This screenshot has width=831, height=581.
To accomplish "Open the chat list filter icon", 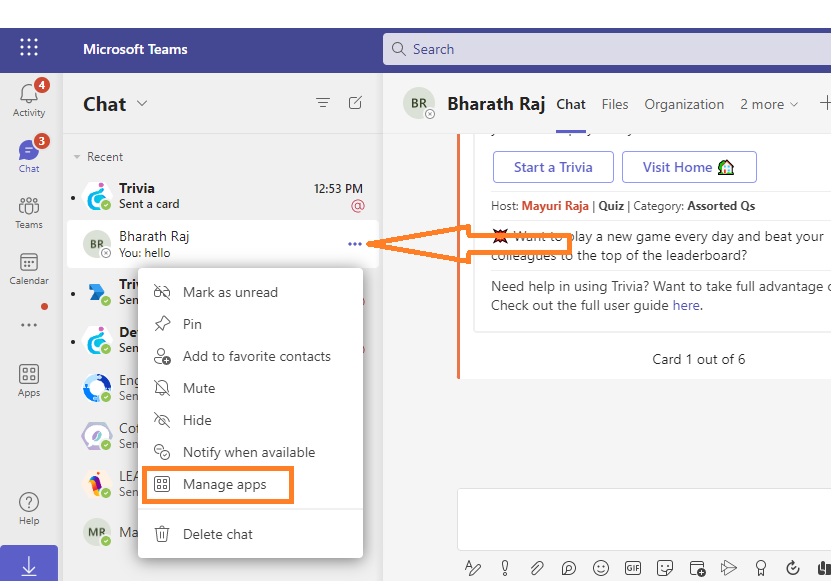I will pyautogui.click(x=323, y=102).
